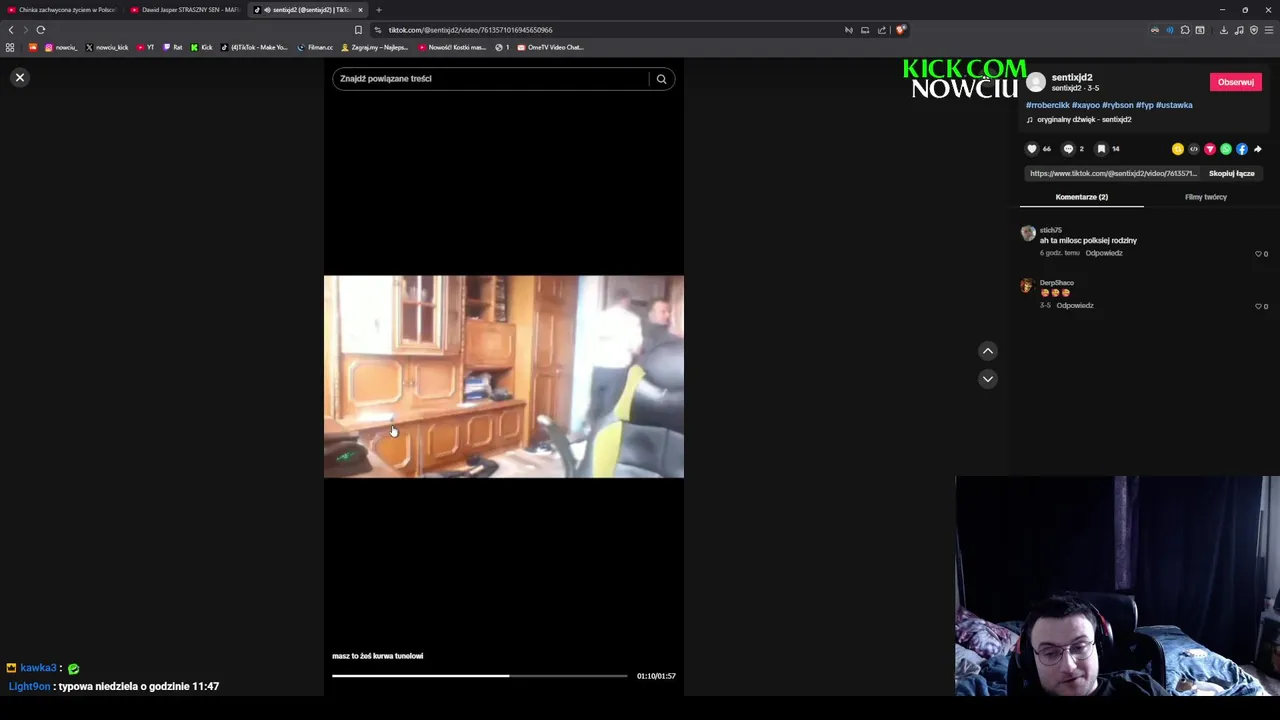The width and height of the screenshot is (1280, 720).
Task: Send to friends with the red icon
Action: [x=1210, y=149]
